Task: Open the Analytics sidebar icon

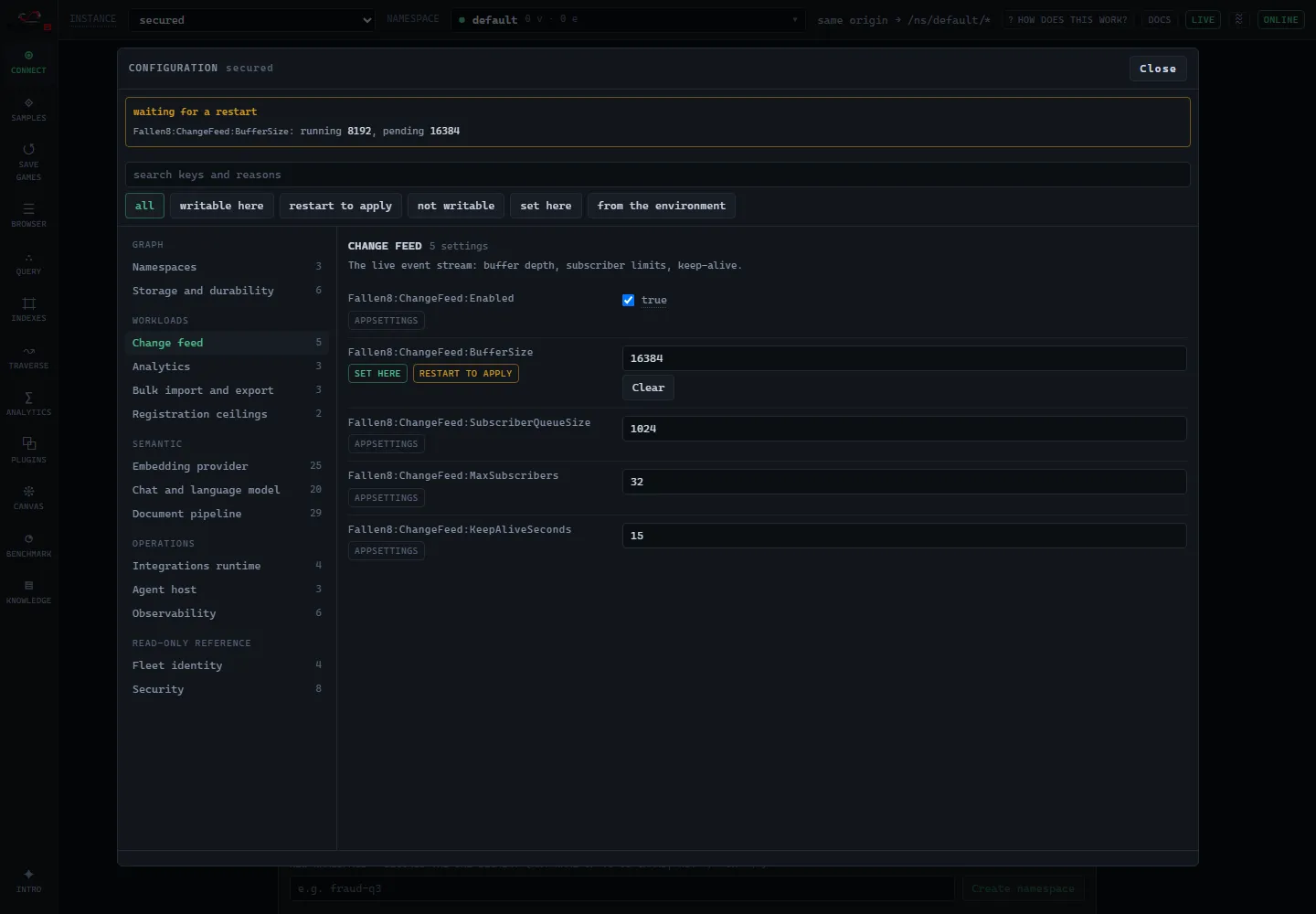Action: click(x=28, y=404)
